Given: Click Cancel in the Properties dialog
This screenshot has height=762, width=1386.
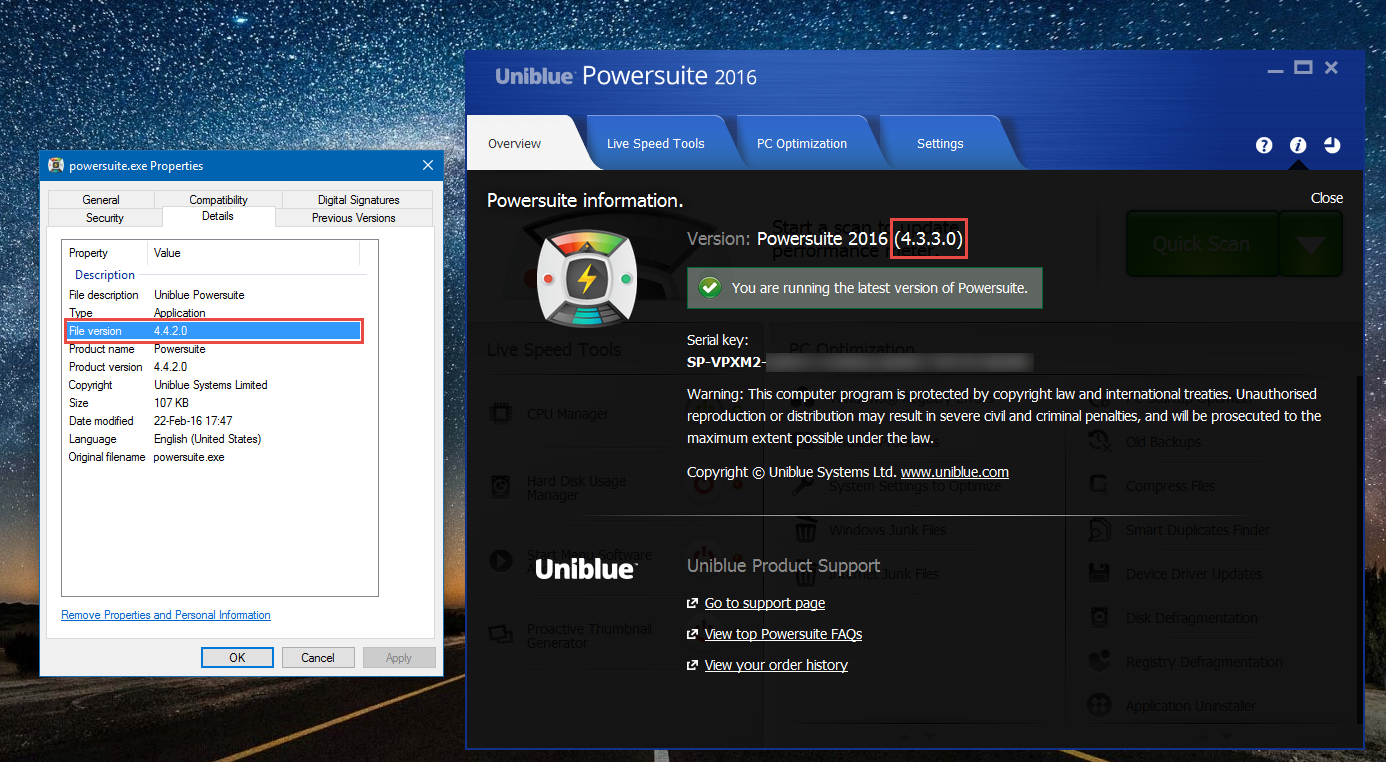Looking at the screenshot, I should [318, 657].
